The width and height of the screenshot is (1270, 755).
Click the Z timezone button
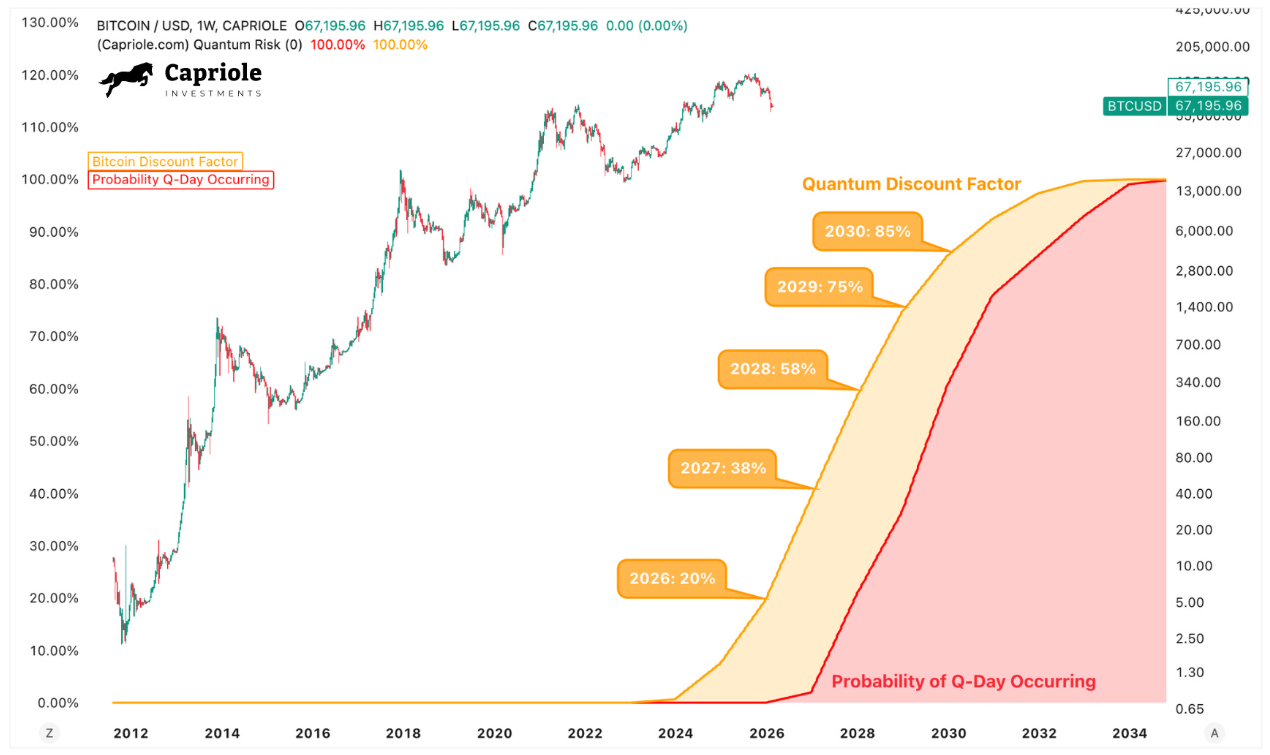(x=47, y=733)
